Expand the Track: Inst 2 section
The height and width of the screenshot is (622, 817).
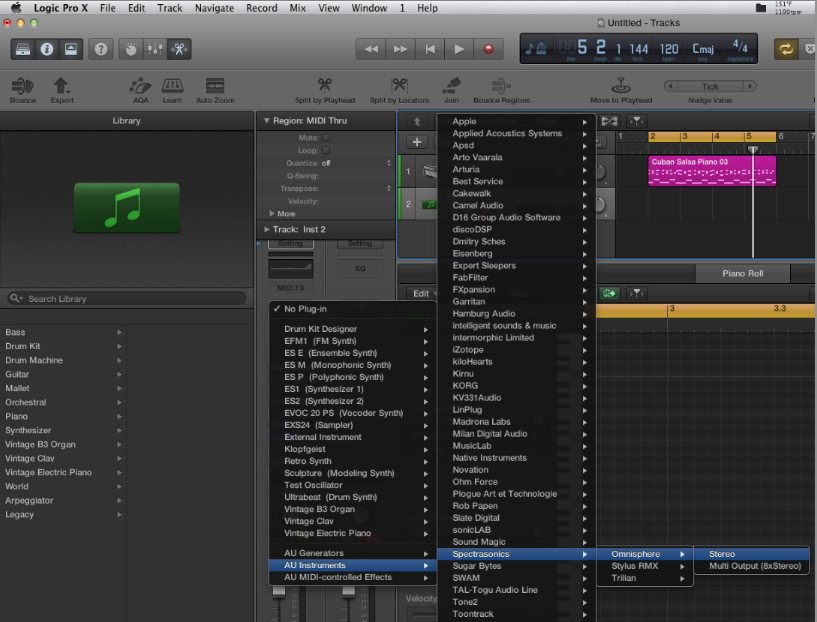tap(265, 229)
